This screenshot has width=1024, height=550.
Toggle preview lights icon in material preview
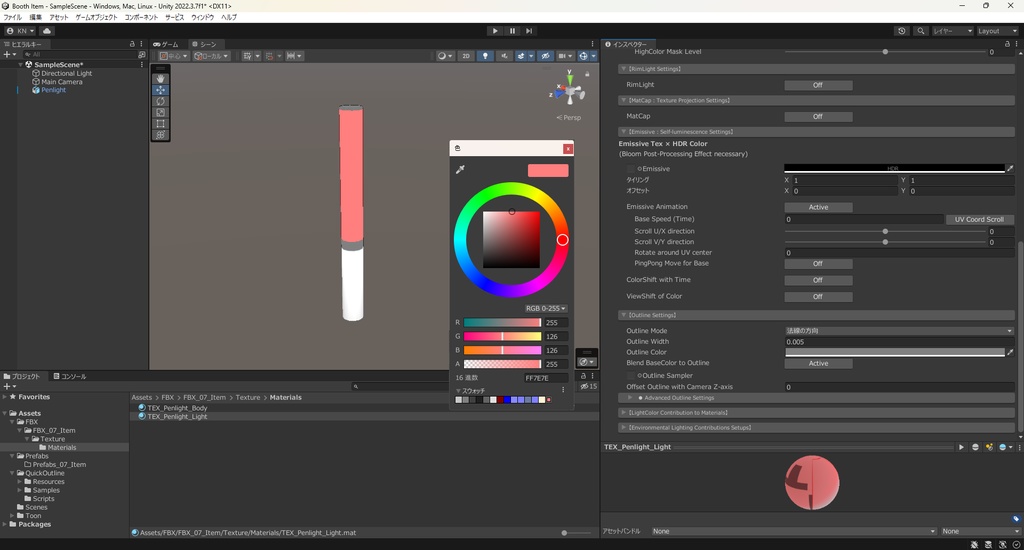989,447
